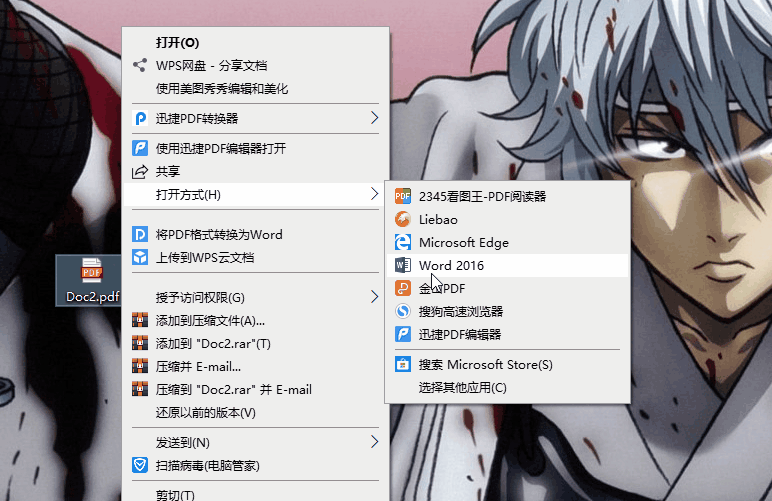The image size is (772, 501).
Task: Click the 2345看图王 PDF reader icon
Action: (x=403, y=196)
